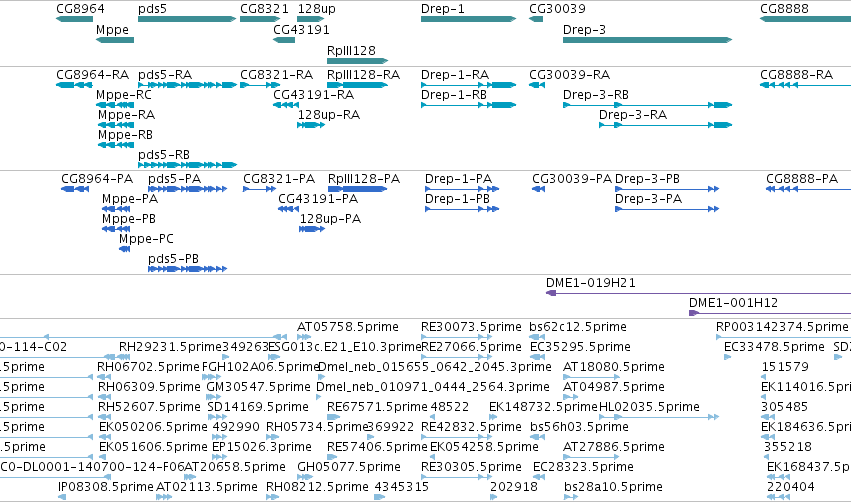Screen dimensions: 851x502
Task: Click the CG8321-PA protein feature
Action: point(259,189)
